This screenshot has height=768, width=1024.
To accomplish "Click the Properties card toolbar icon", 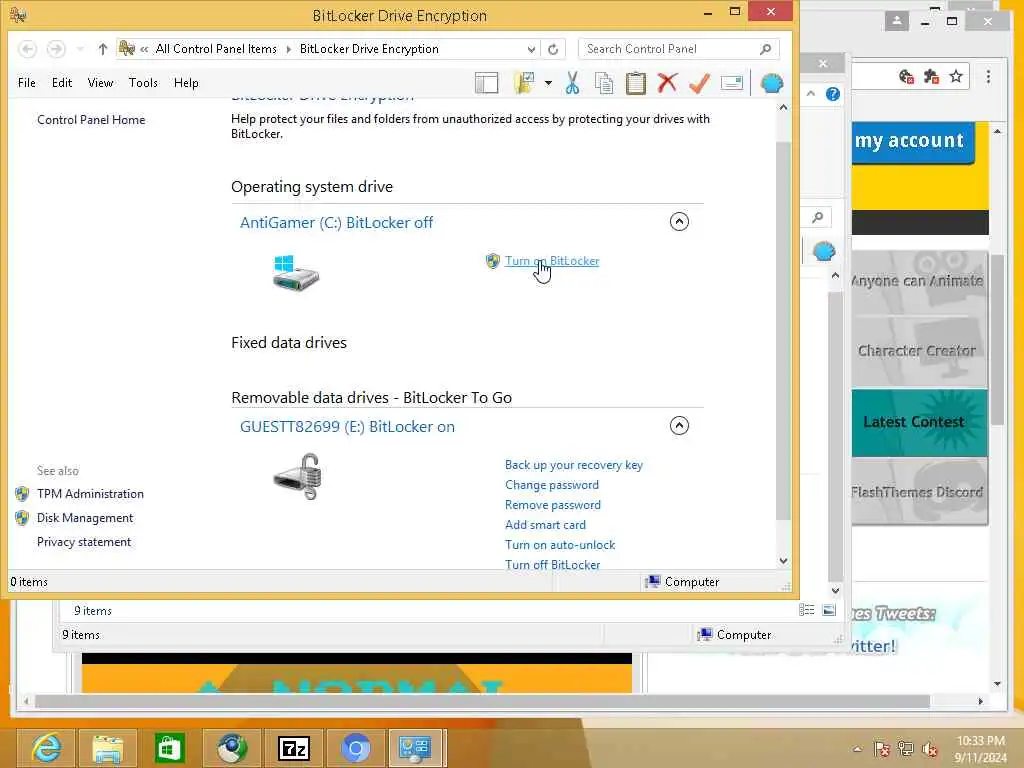I will [x=731, y=83].
